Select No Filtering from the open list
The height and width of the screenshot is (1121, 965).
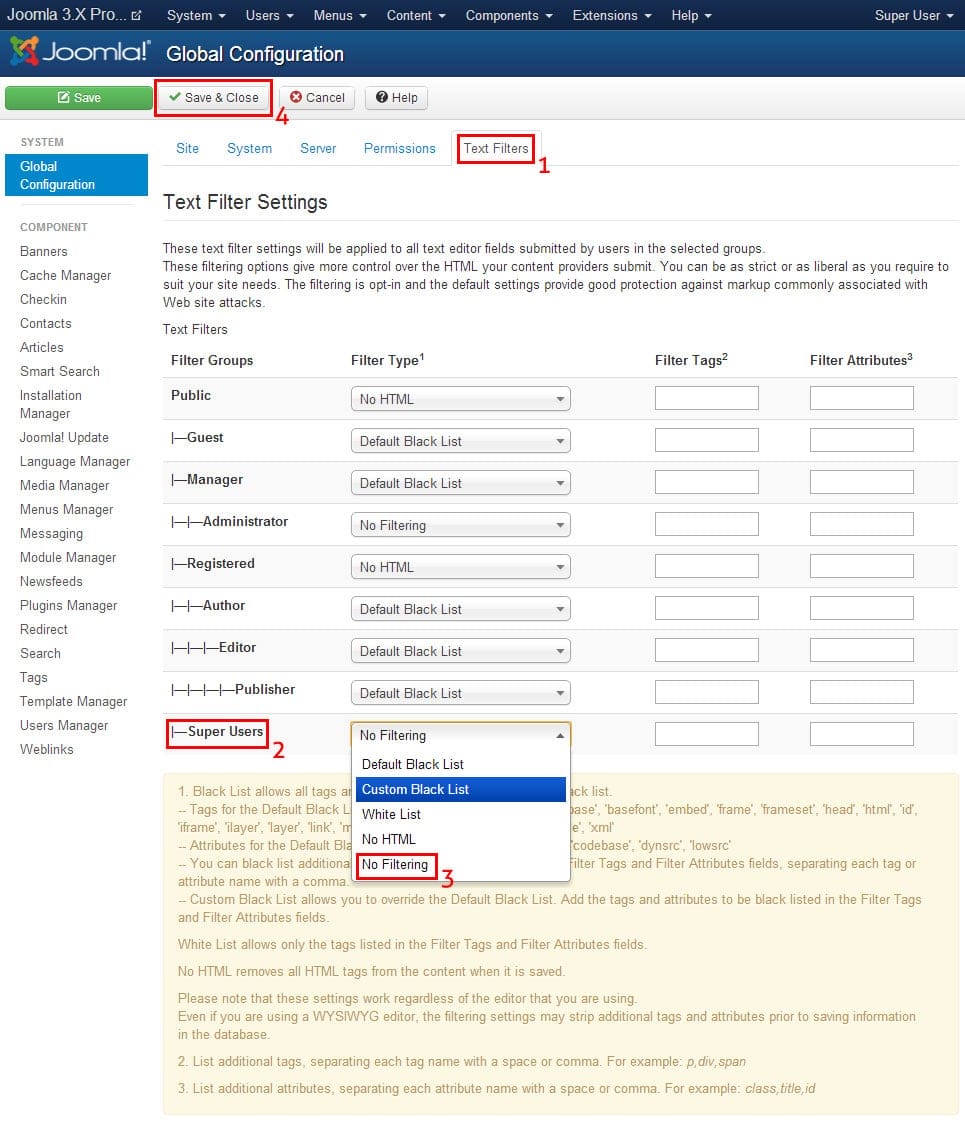pos(395,864)
